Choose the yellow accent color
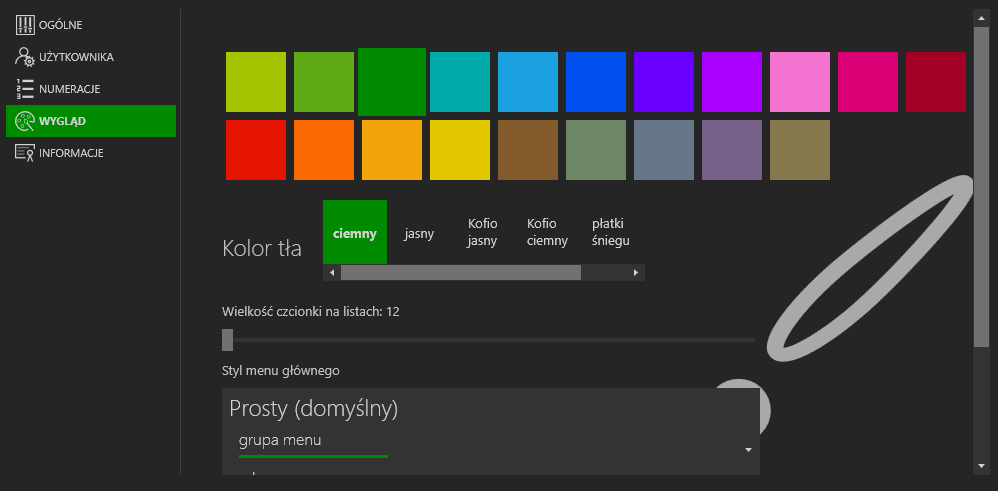998x491 pixels. point(460,150)
